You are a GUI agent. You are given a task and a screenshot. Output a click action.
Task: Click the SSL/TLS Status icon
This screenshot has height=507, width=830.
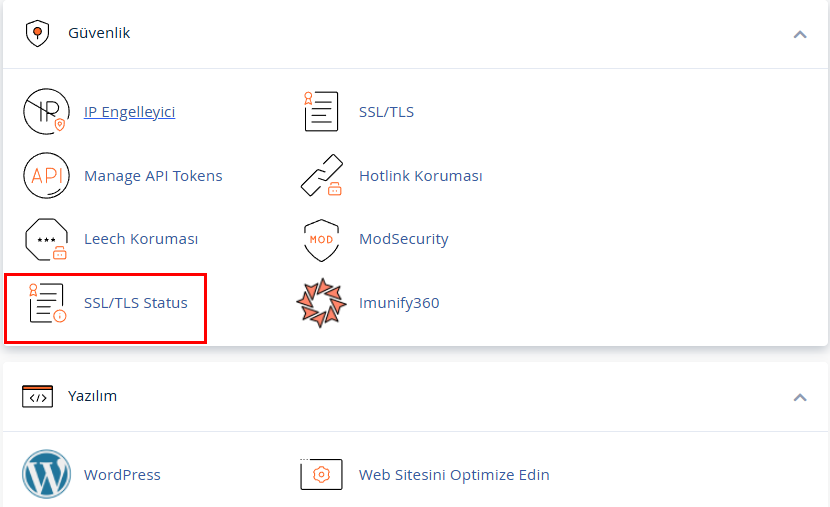point(46,303)
